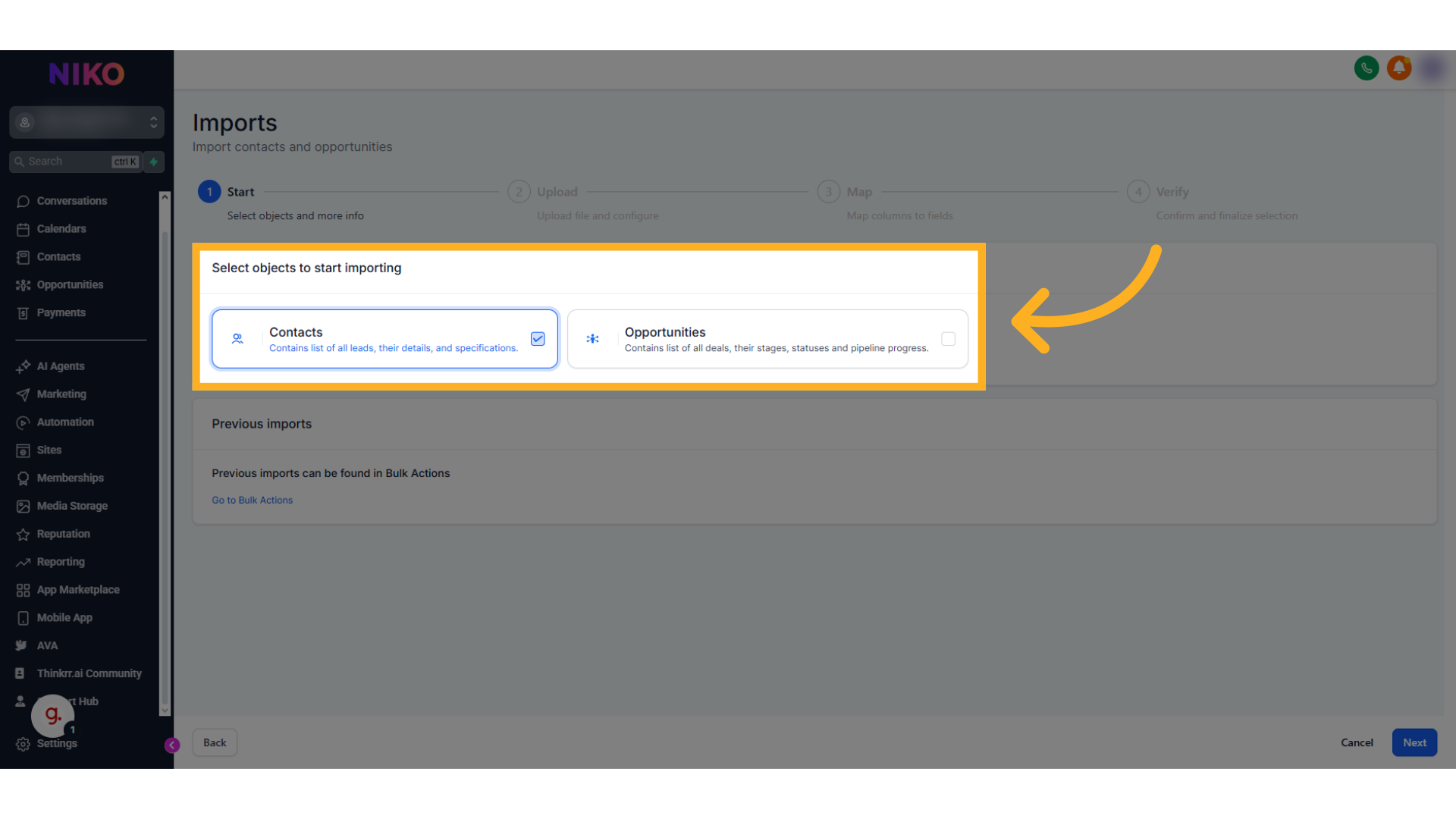Click the Next button
This screenshot has height=819, width=1456.
pyautogui.click(x=1414, y=742)
